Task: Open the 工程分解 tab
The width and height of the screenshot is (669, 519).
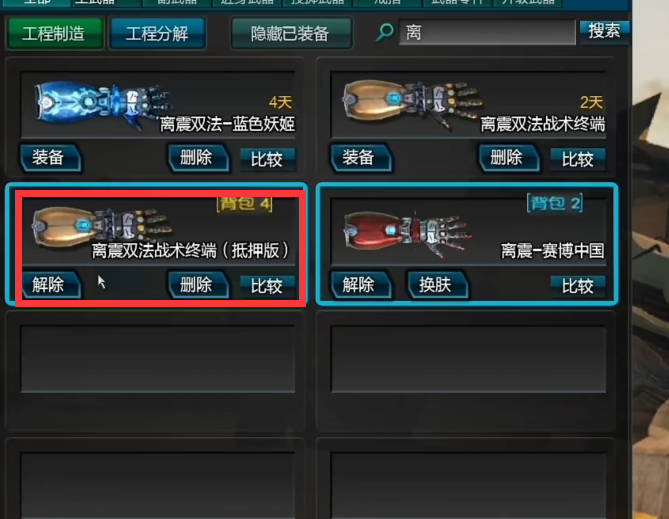Action: pos(157,33)
